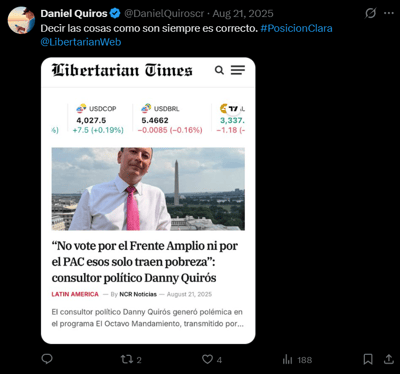Screen dimensions: 400x374
Task: Click the search magnifier in Libertarian Times header
Action: tap(219, 70)
